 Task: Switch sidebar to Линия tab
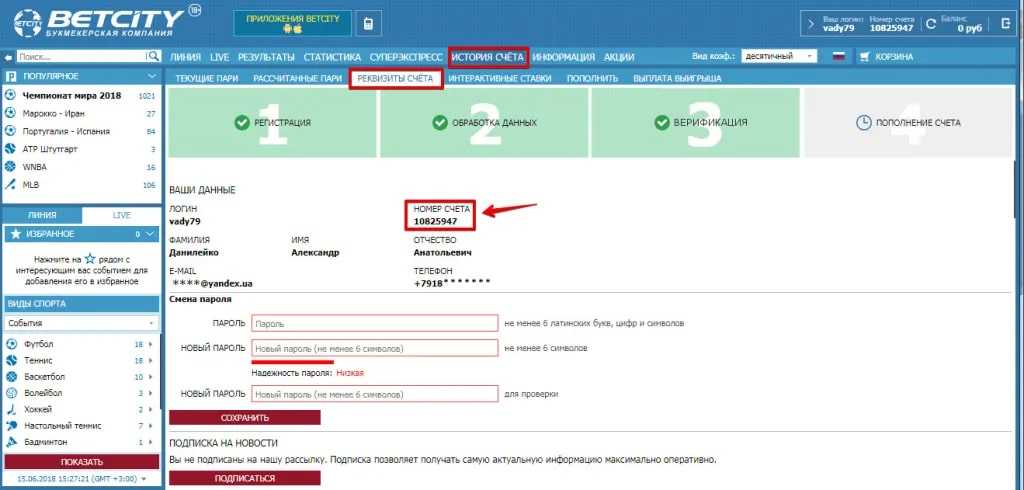42,215
